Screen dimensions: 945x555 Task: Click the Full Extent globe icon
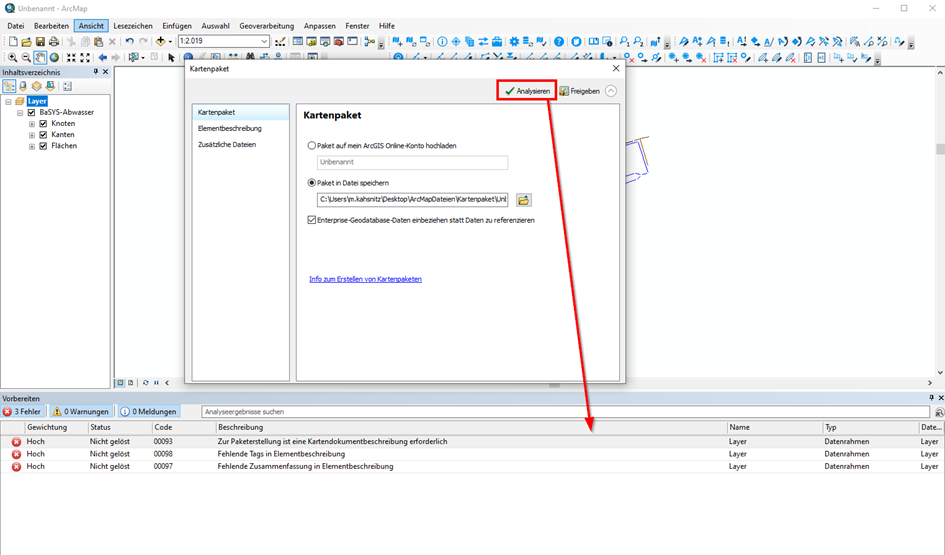coord(54,58)
